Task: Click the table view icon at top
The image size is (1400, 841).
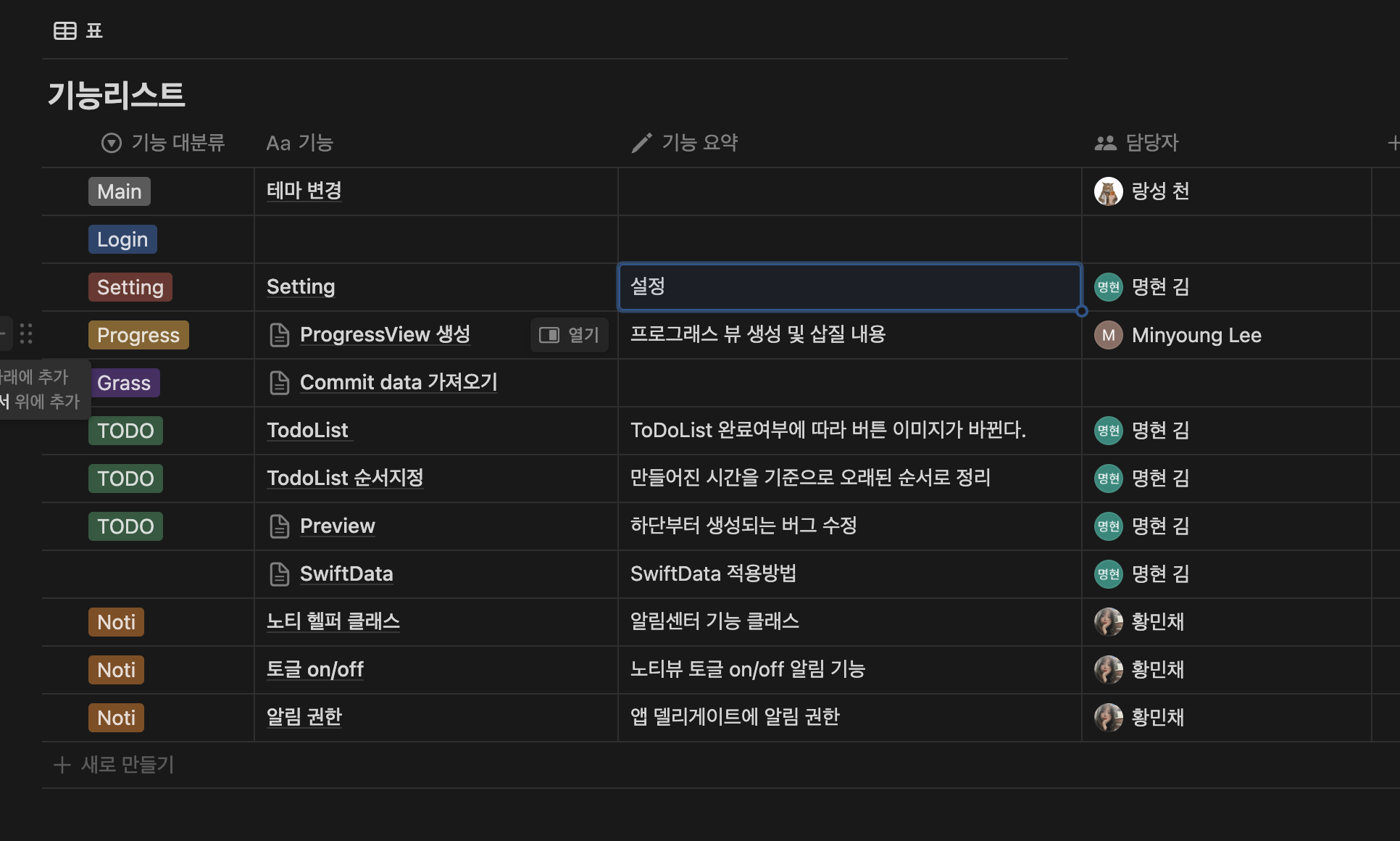Action: [x=64, y=30]
